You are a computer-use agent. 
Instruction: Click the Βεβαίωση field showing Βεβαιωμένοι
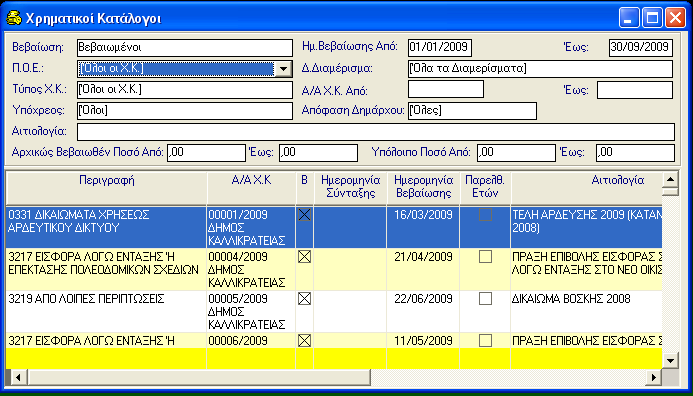tap(185, 48)
